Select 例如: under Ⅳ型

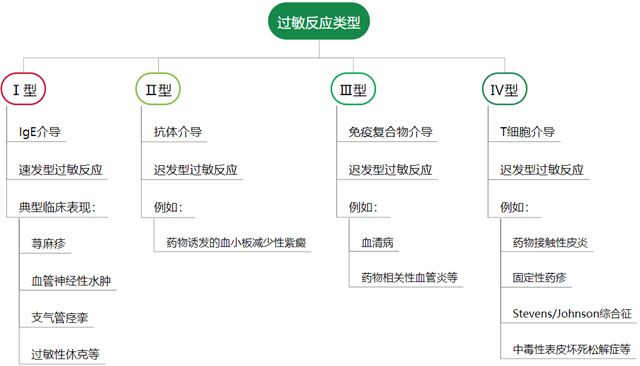tap(514, 207)
